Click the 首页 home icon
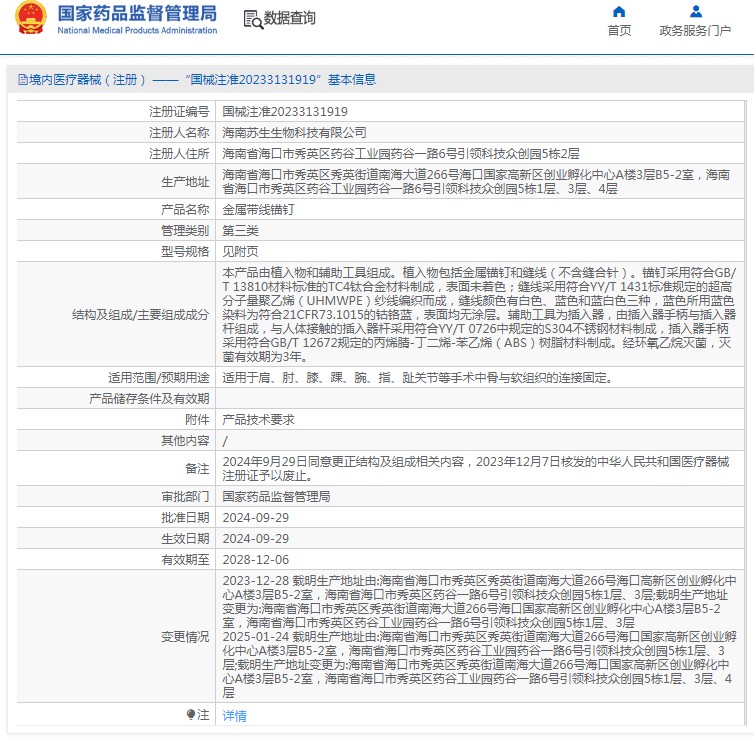 click(x=619, y=11)
